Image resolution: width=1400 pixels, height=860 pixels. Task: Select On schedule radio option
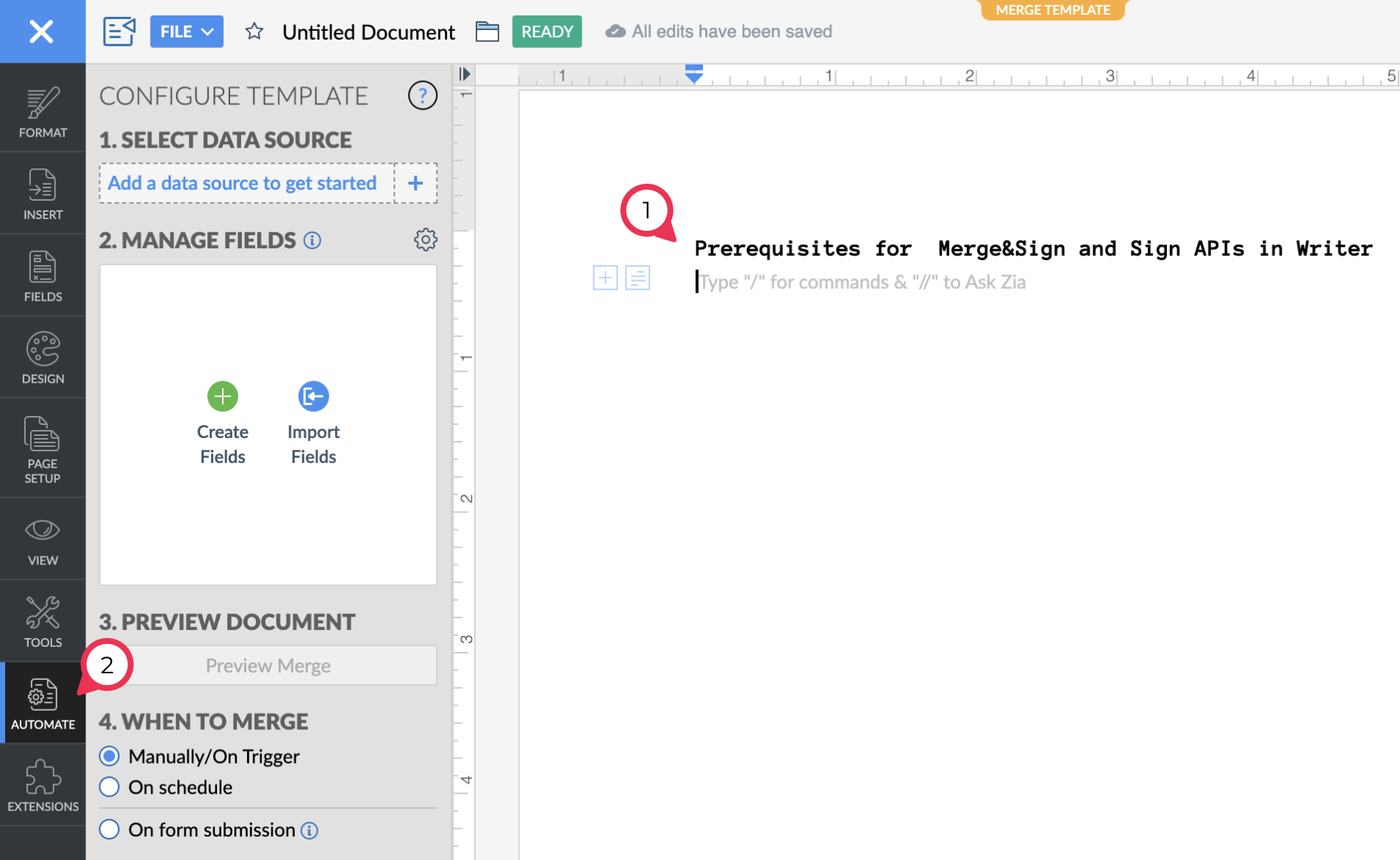[x=110, y=787]
